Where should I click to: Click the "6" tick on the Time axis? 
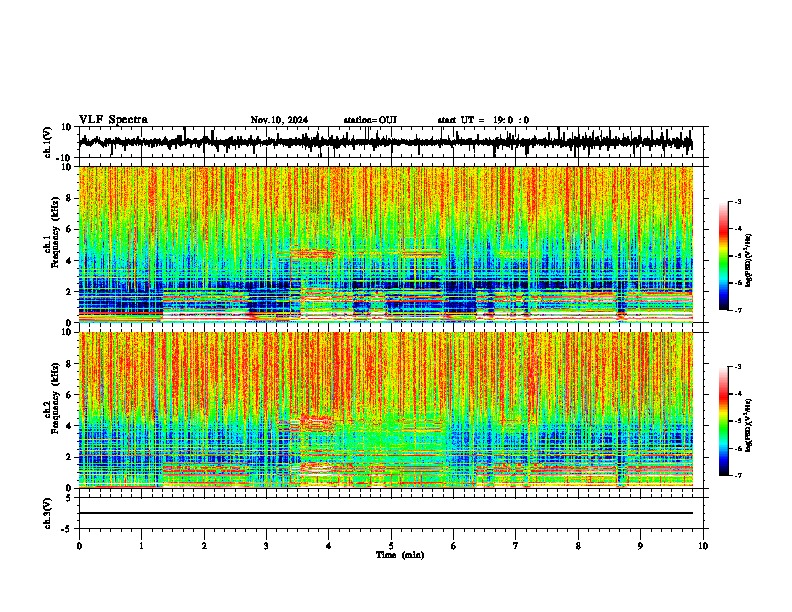pos(453,546)
